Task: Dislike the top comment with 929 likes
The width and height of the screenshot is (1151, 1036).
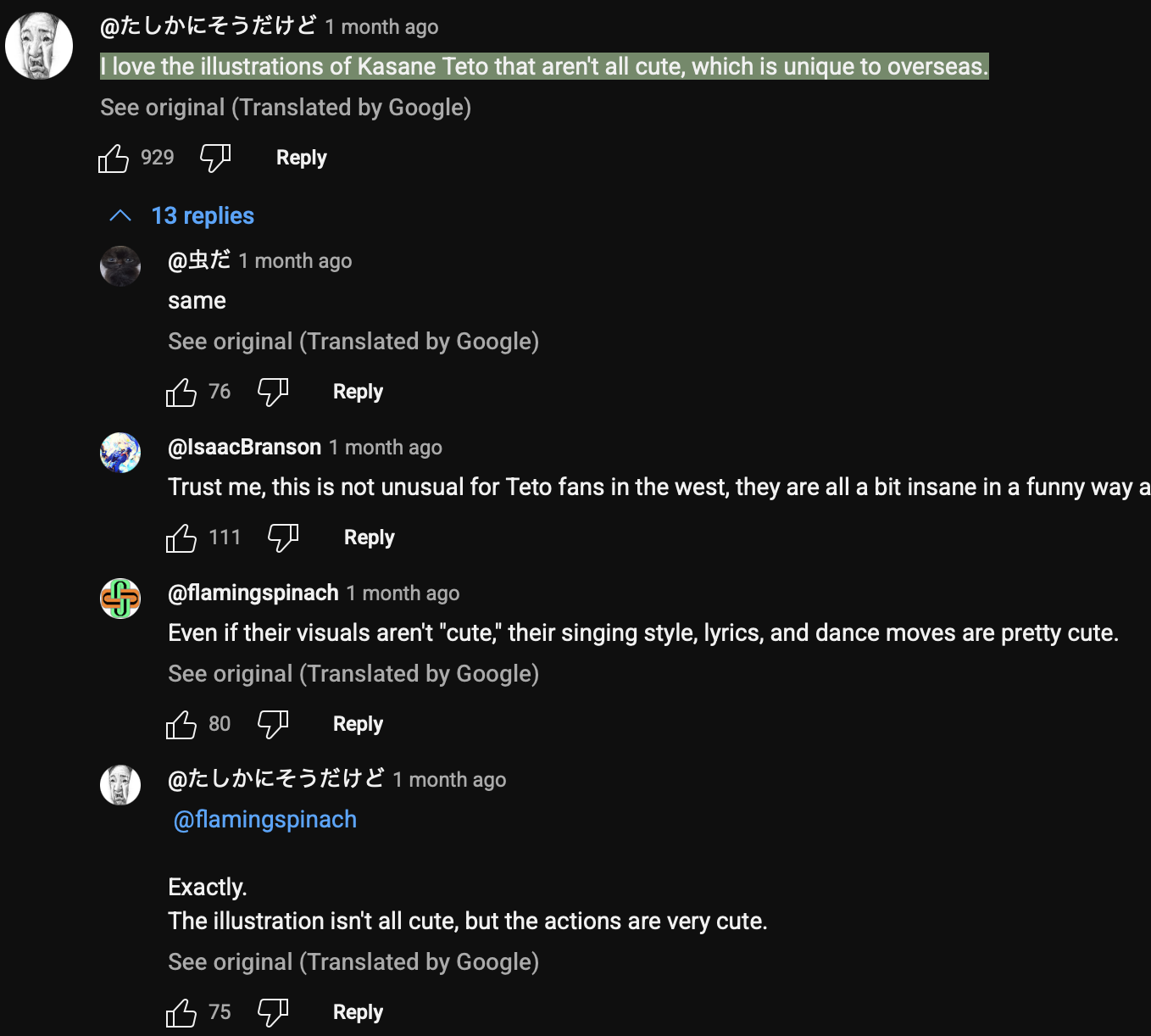Action: (x=215, y=159)
